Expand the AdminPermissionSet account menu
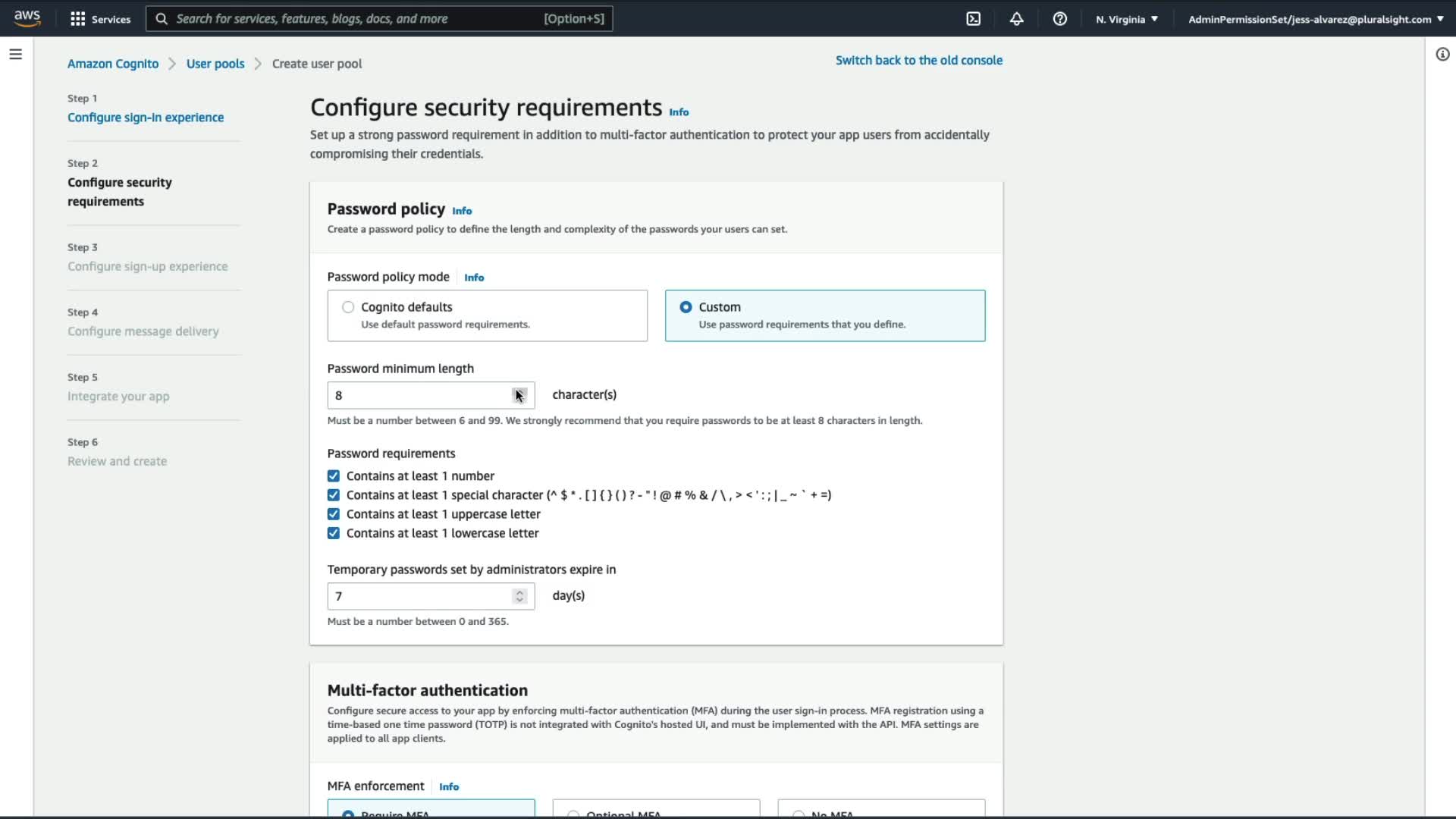This screenshot has height=819, width=1456. click(1315, 19)
